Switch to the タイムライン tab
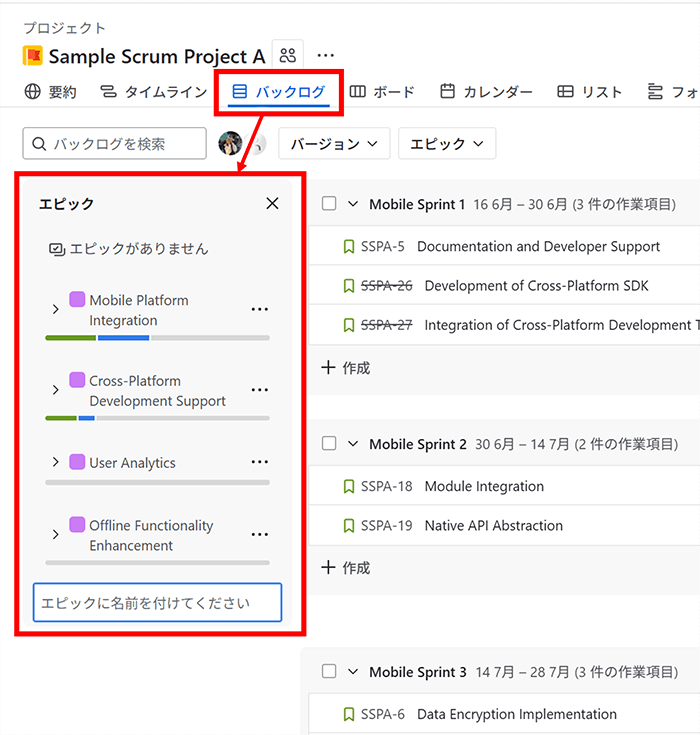The image size is (700, 735). click(x=154, y=92)
